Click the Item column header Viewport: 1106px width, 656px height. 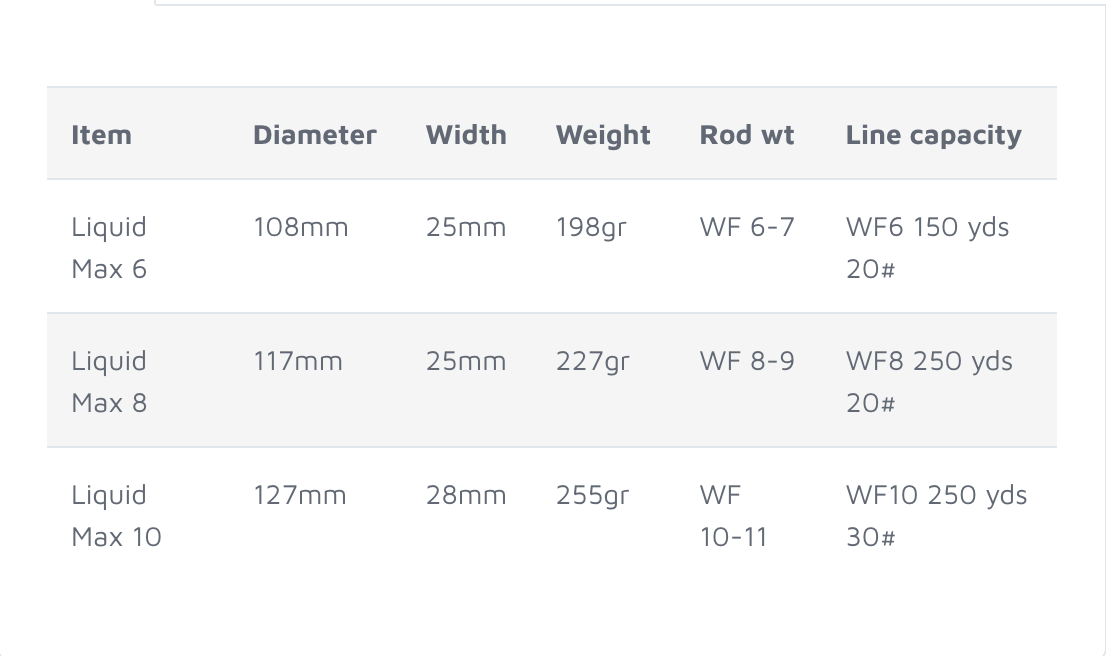(102, 135)
